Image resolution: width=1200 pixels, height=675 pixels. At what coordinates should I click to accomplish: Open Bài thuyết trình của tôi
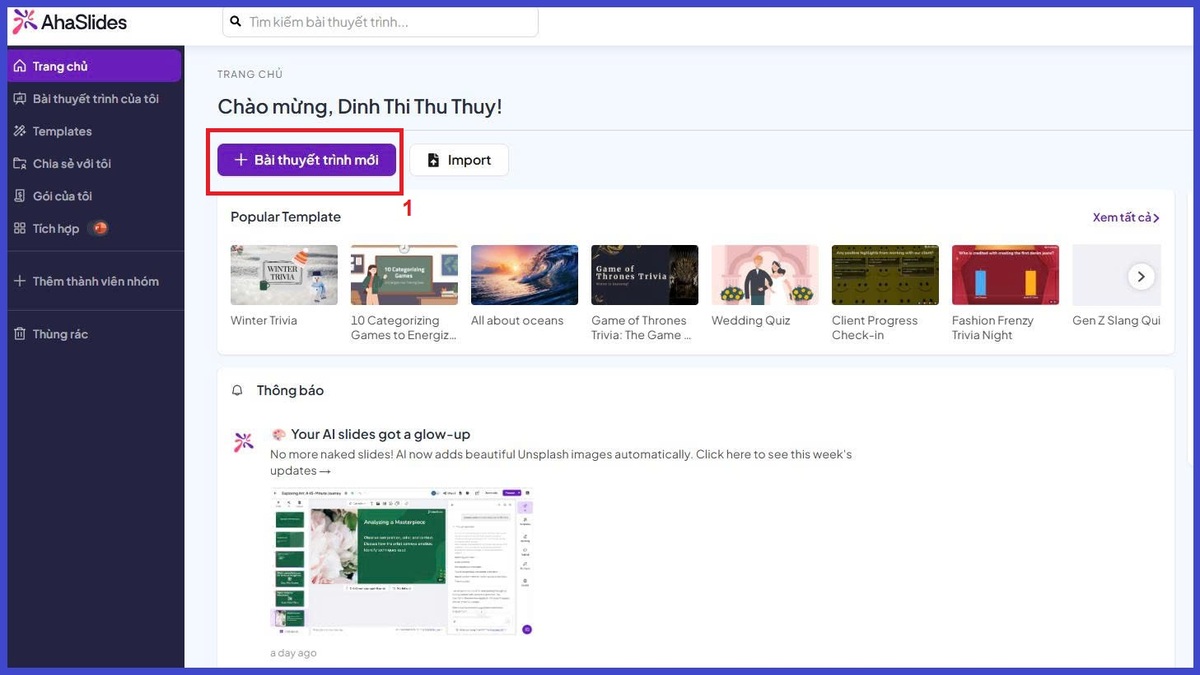coord(95,99)
